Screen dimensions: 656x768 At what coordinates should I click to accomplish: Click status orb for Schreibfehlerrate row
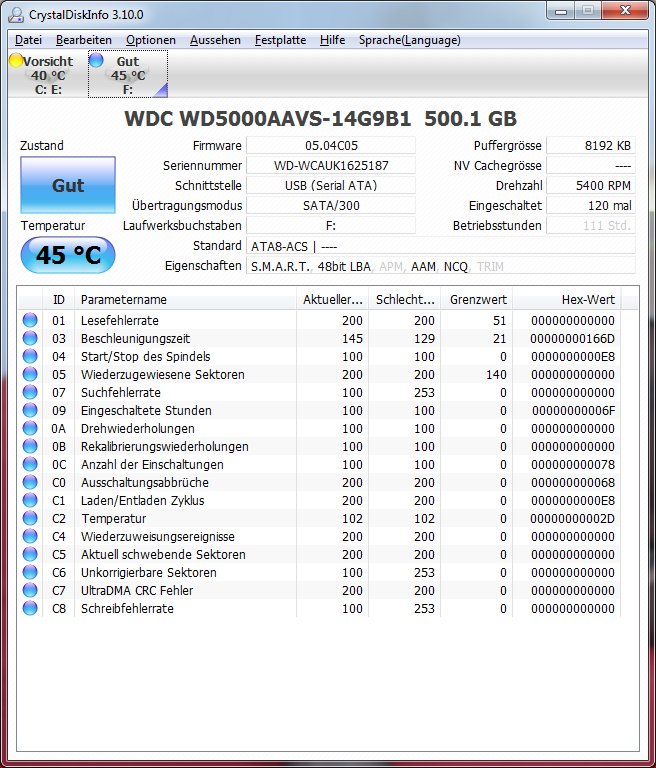point(30,608)
